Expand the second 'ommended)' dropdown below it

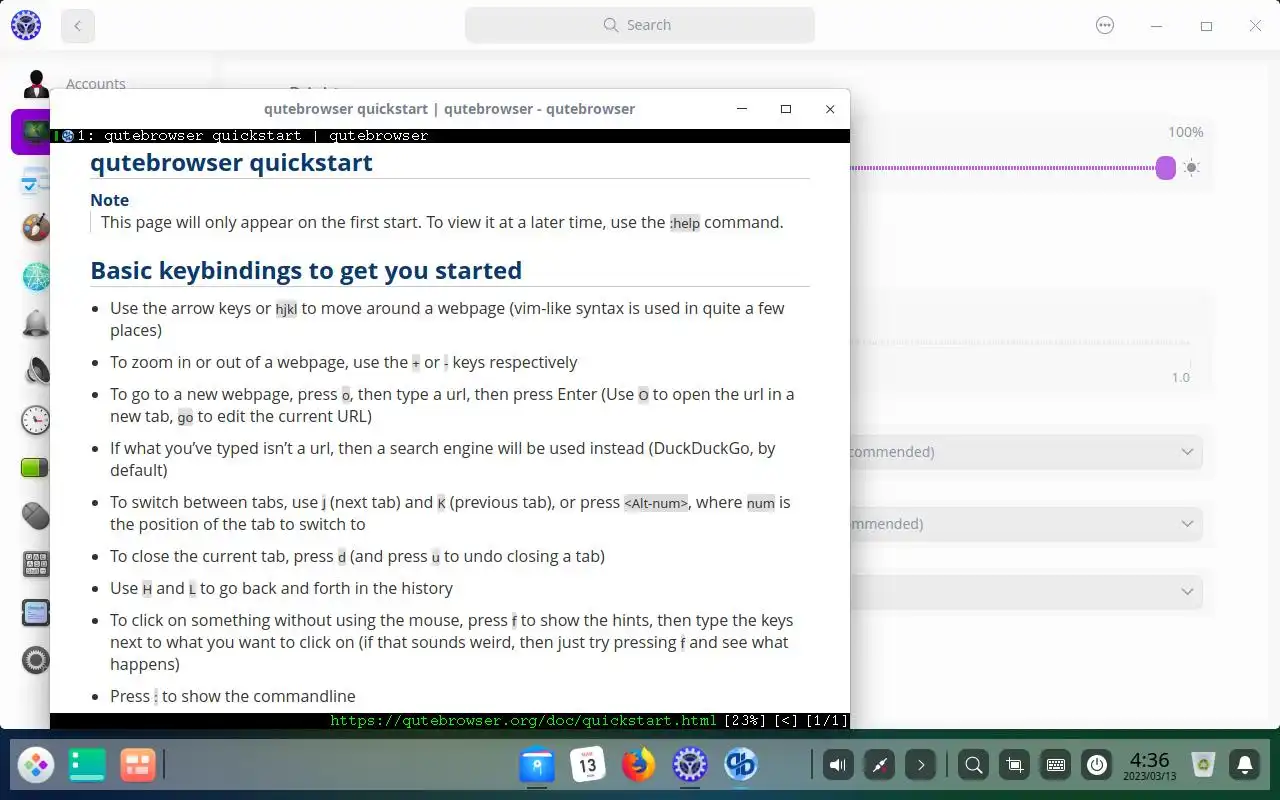click(x=1026, y=524)
